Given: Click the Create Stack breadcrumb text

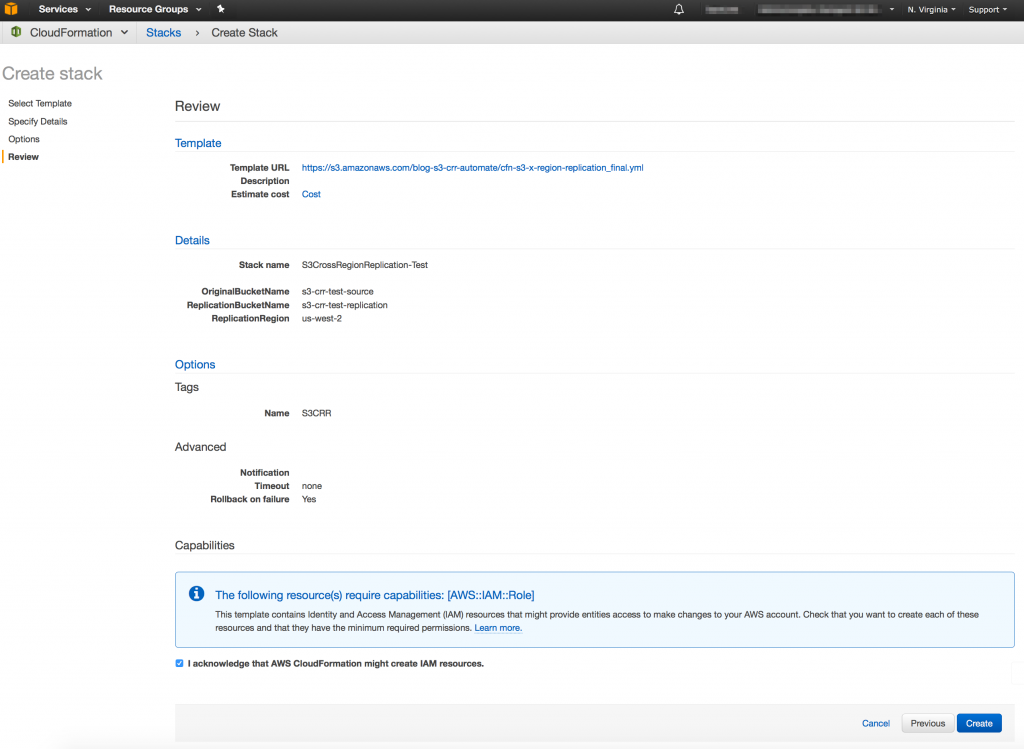Looking at the screenshot, I should tap(244, 33).
